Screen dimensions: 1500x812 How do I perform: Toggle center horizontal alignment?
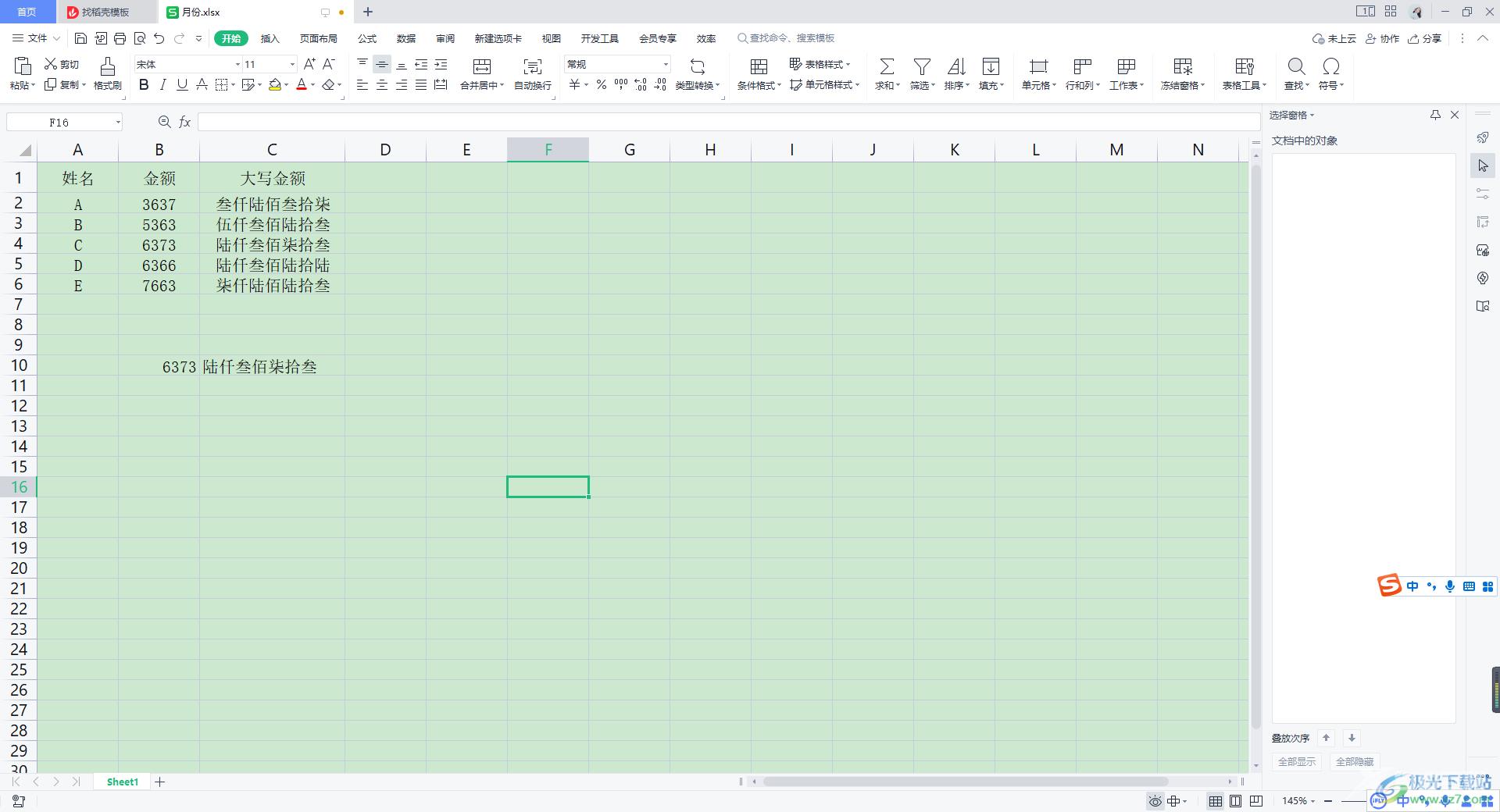[x=382, y=84]
